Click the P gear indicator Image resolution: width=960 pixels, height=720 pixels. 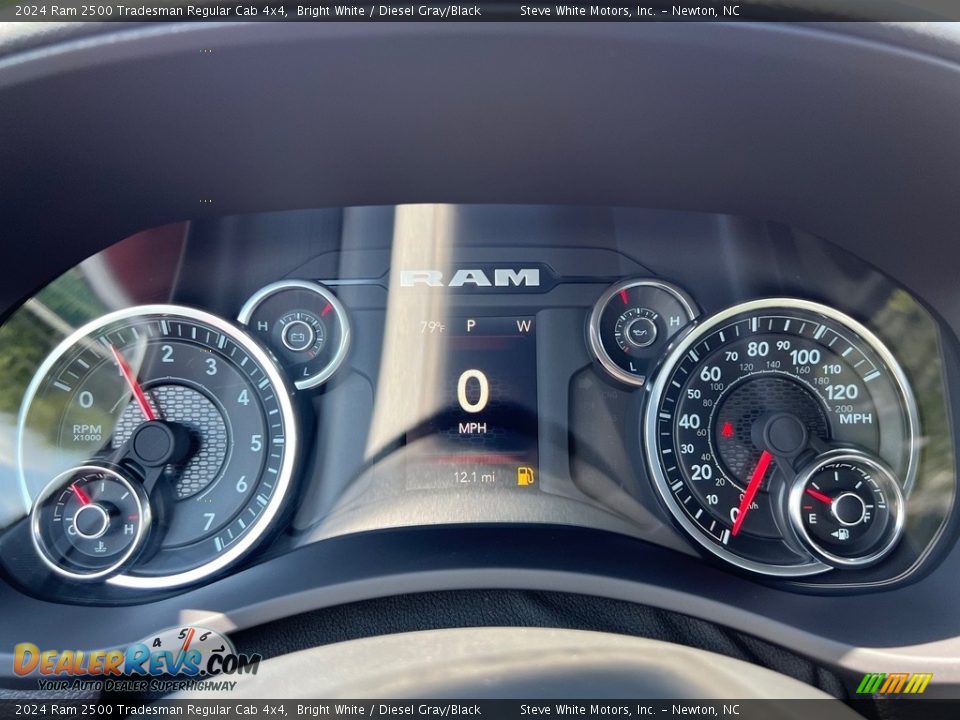pyautogui.click(x=471, y=326)
